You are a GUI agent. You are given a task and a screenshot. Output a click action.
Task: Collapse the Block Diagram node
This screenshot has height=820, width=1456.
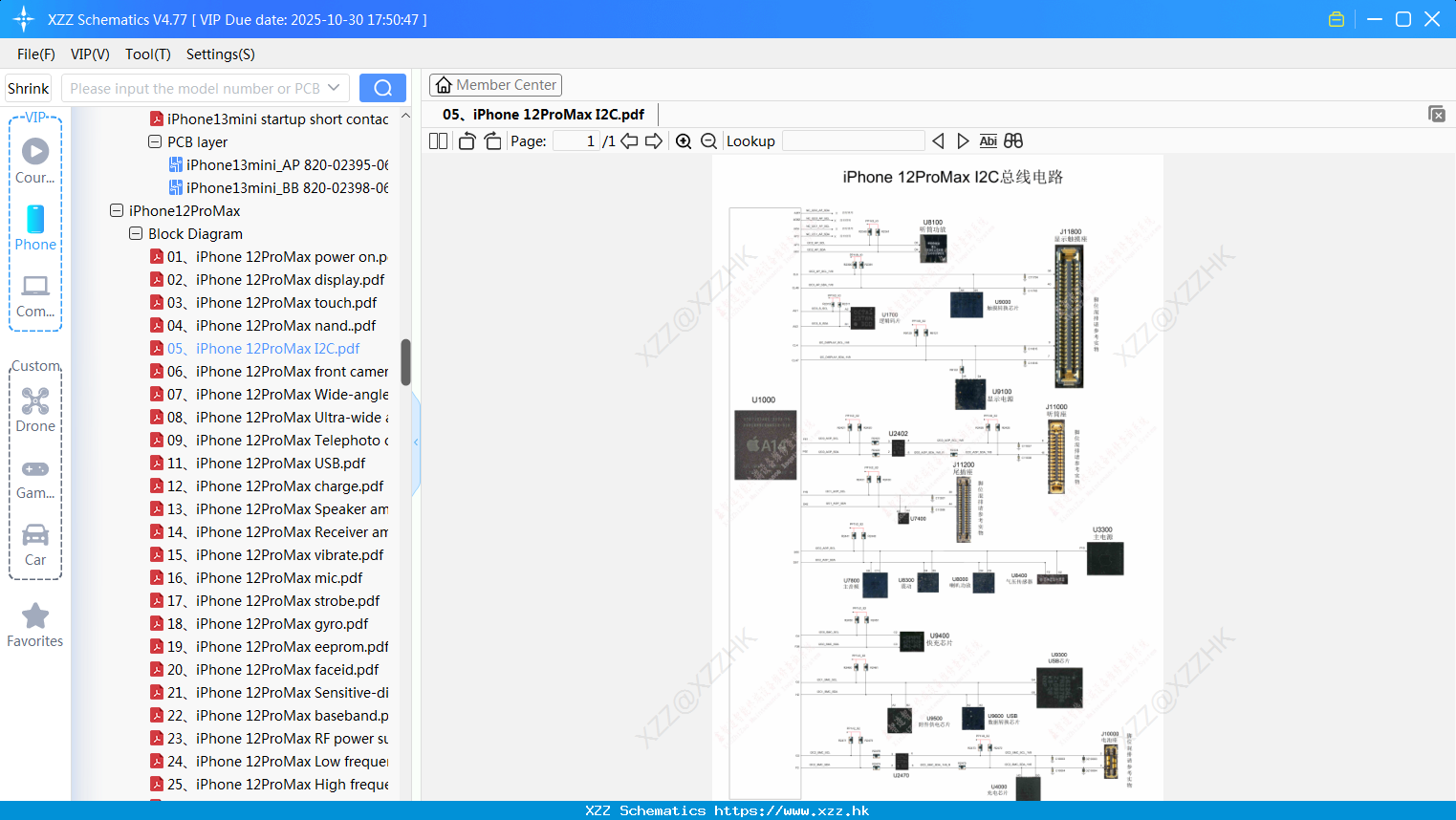coord(136,233)
